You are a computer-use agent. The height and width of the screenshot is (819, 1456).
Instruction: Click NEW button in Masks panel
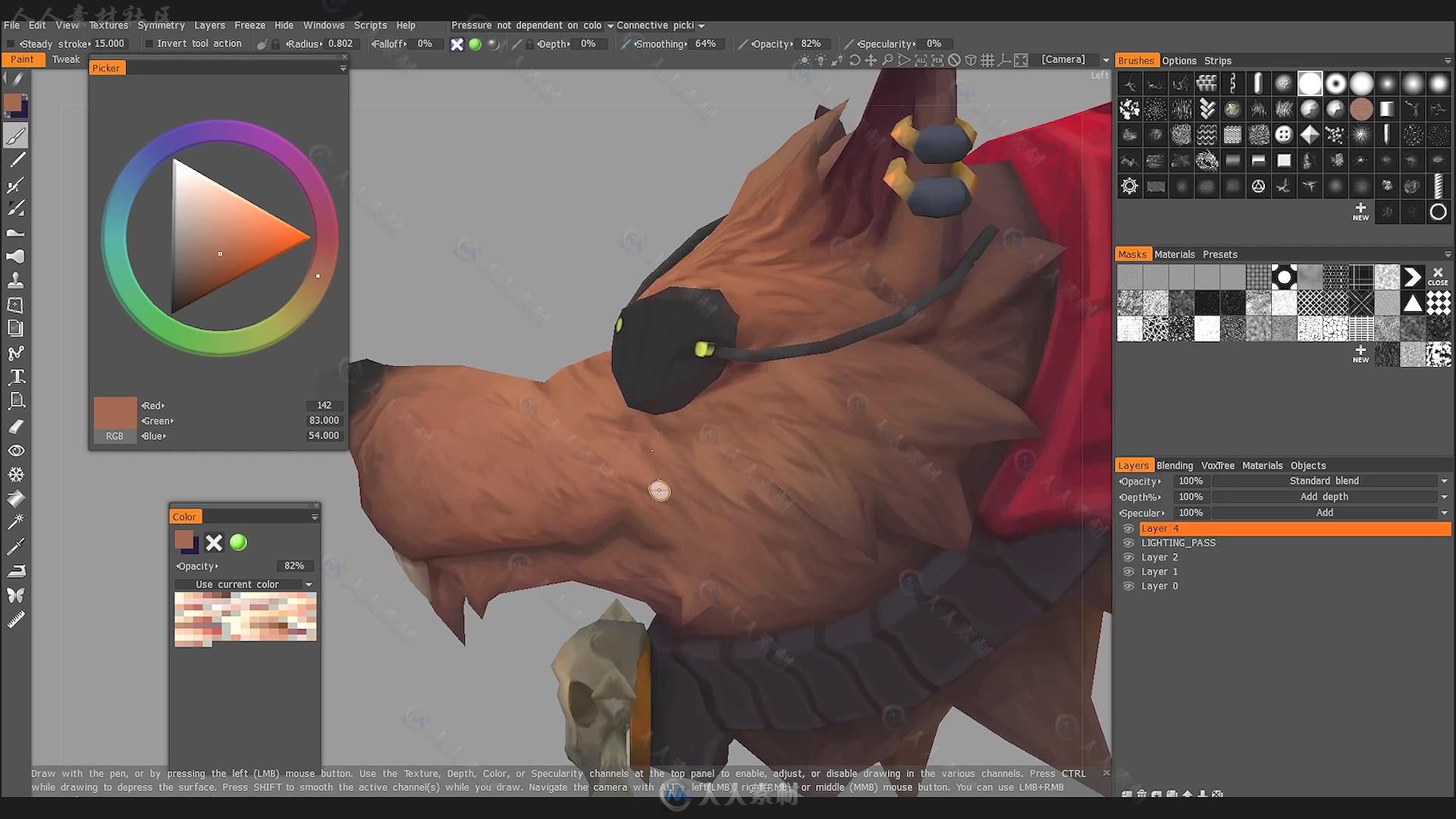1360,354
